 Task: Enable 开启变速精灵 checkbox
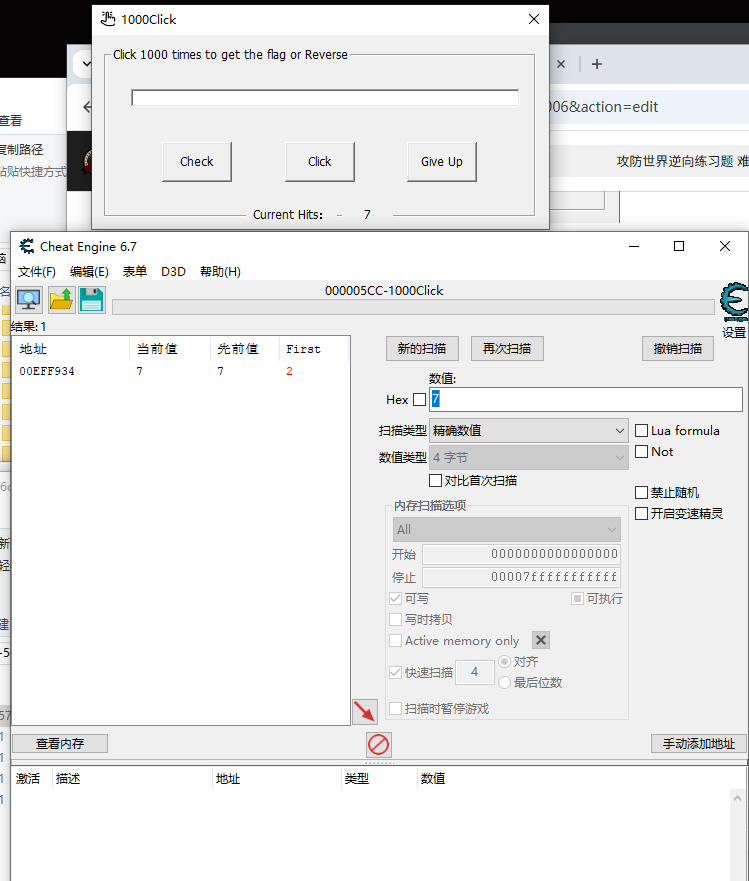coord(641,513)
